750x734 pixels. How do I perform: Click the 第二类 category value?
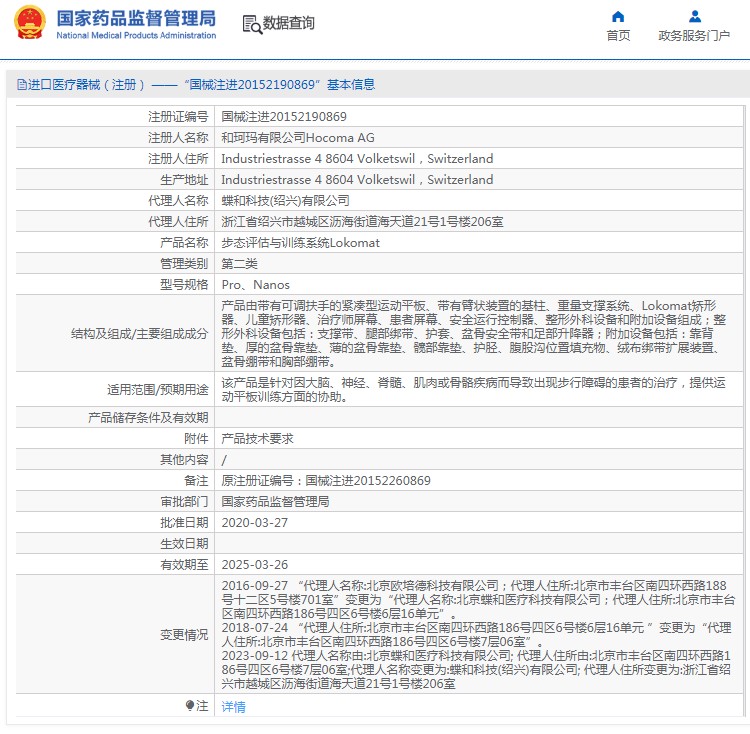pos(240,264)
